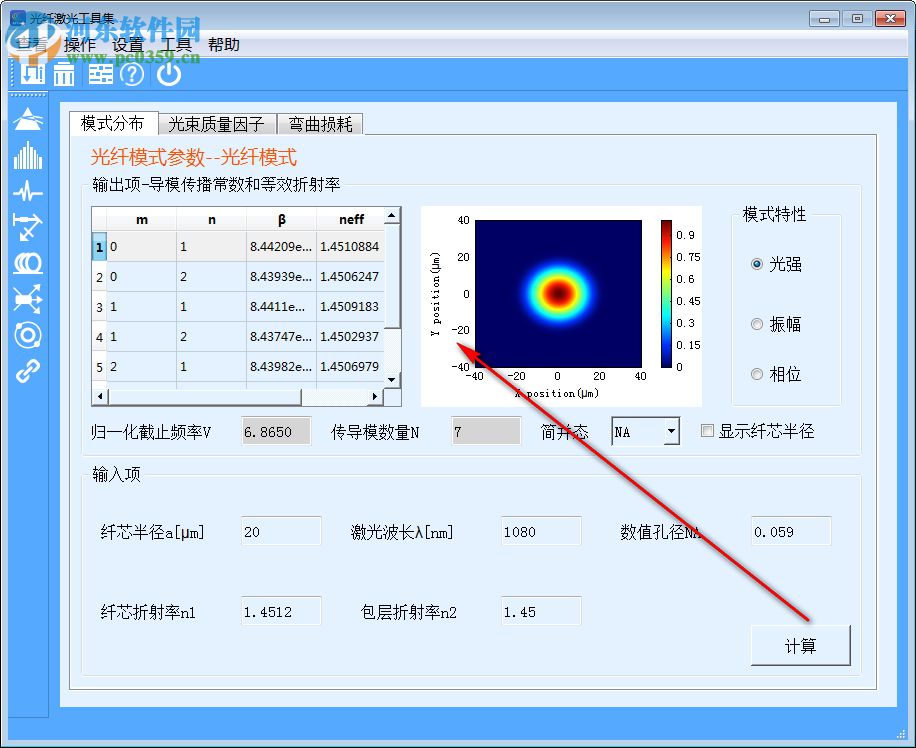Click the pulse waveform sidebar icon
916x748 pixels.
(x=27, y=192)
